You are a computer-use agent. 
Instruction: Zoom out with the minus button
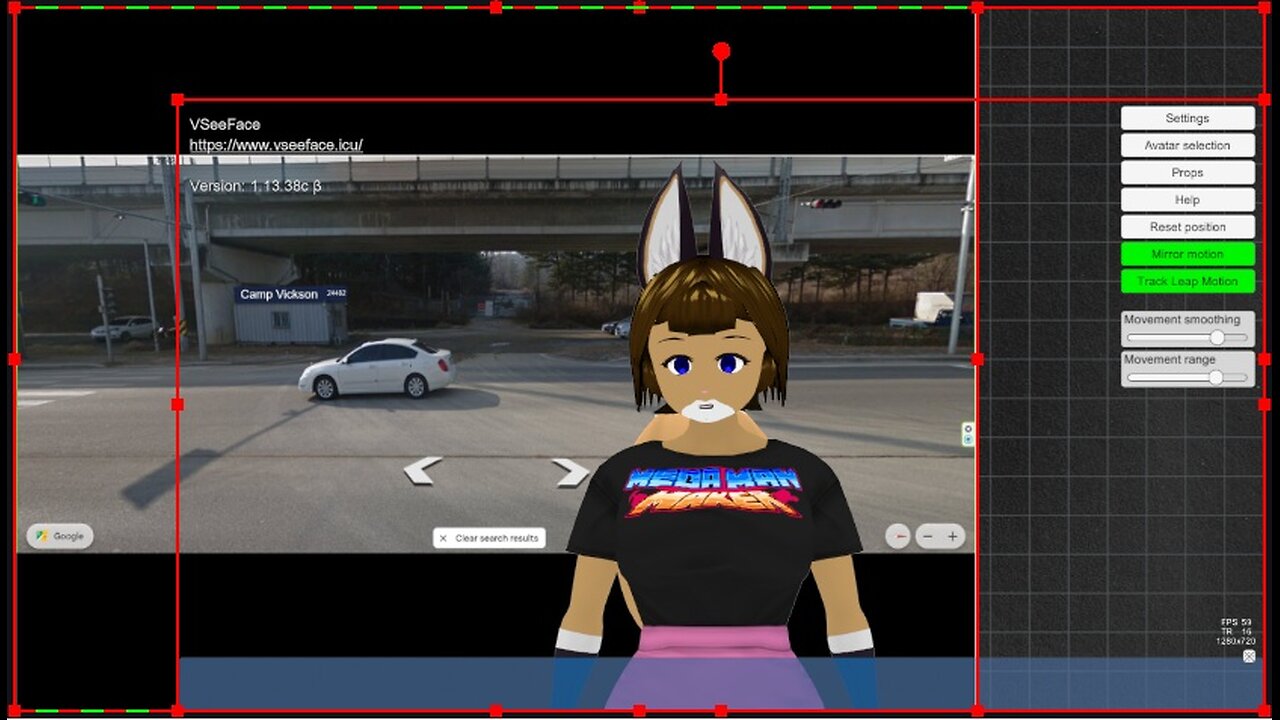point(927,537)
